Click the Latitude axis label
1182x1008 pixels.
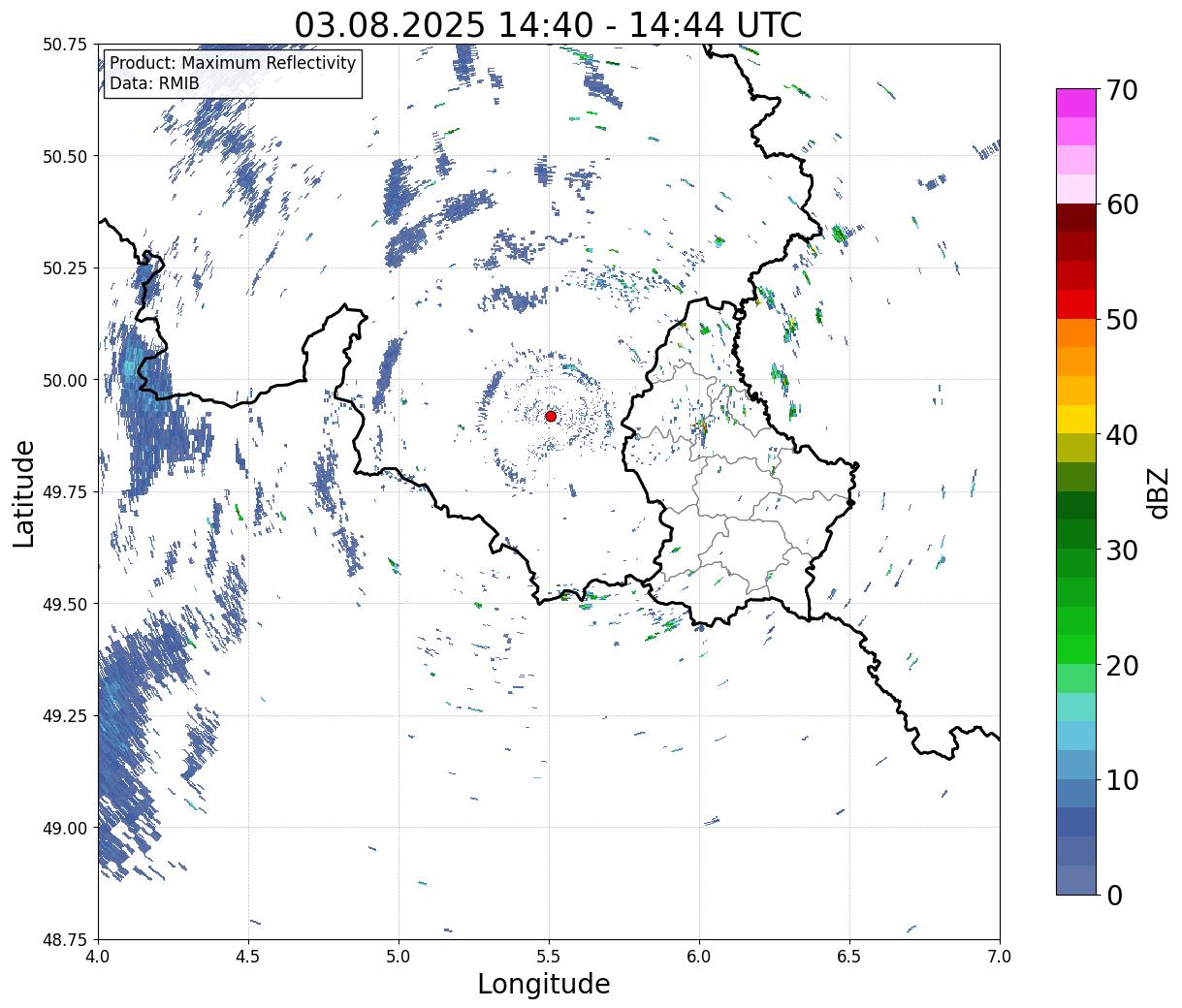tap(24, 493)
